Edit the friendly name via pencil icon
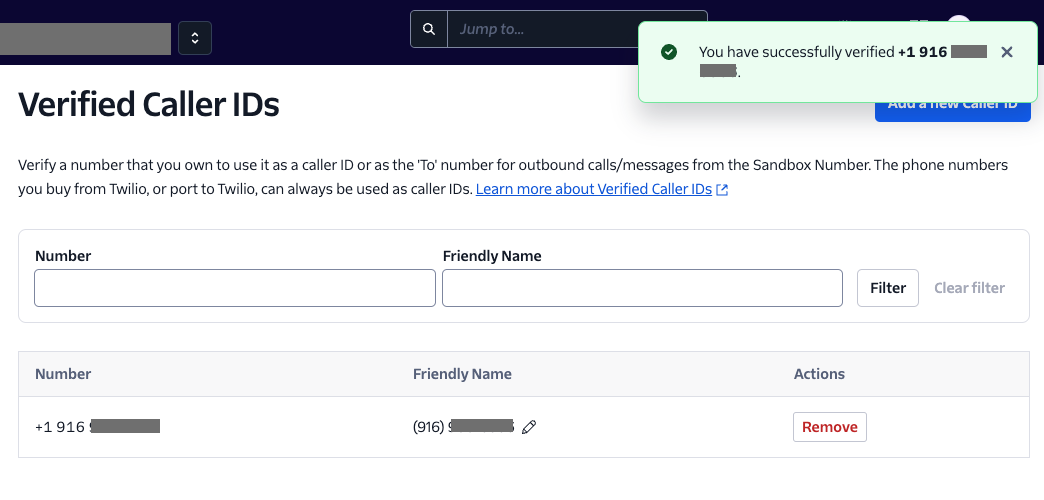 point(529,427)
